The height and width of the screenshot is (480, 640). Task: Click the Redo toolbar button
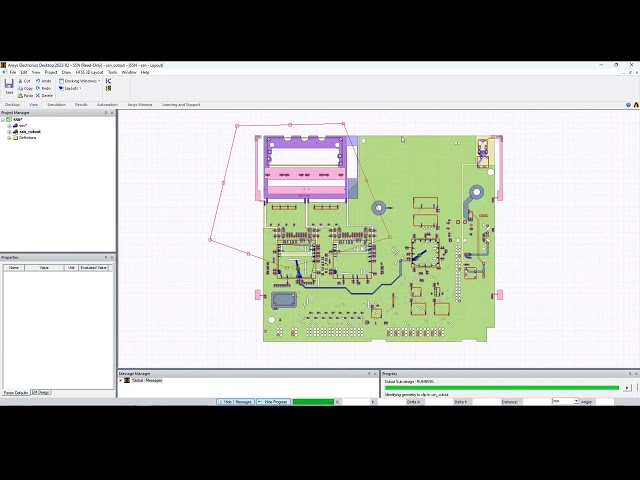coord(43,88)
